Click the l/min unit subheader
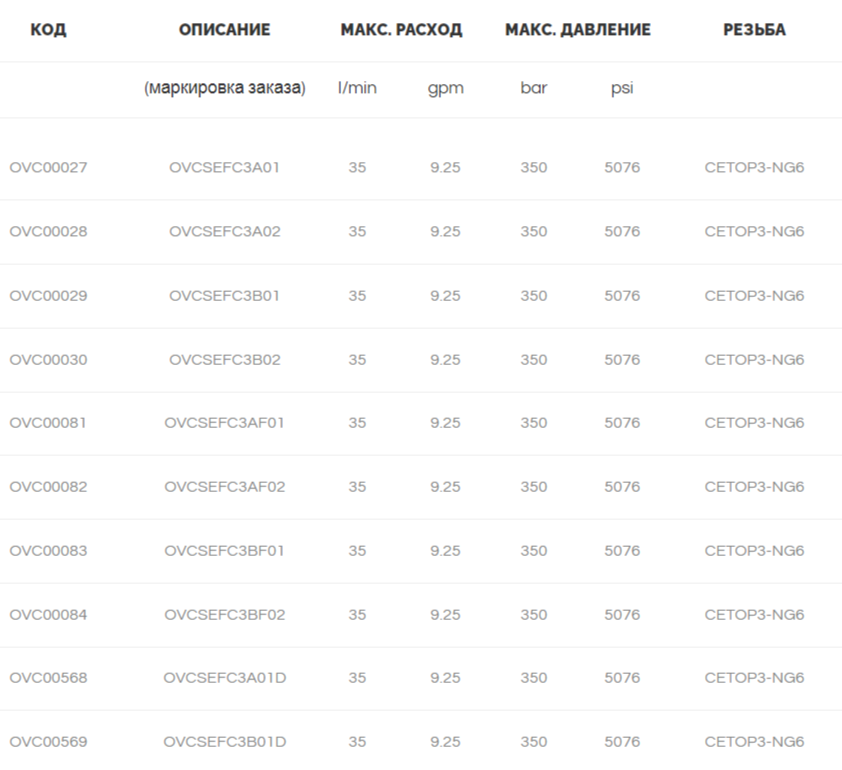Screen dimensions: 842x770 357,88
